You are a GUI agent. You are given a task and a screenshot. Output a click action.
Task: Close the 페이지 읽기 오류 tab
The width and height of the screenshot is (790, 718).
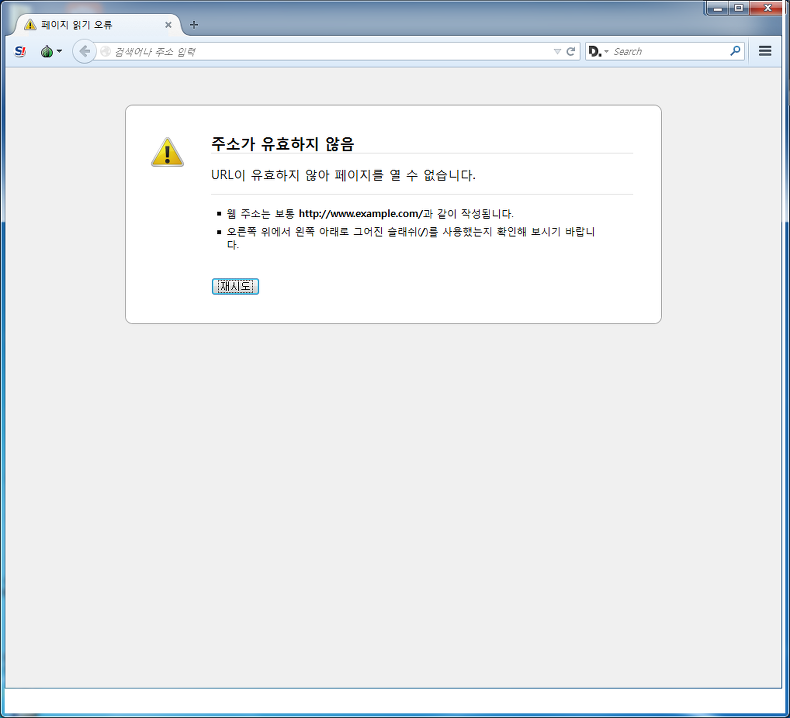point(168,25)
